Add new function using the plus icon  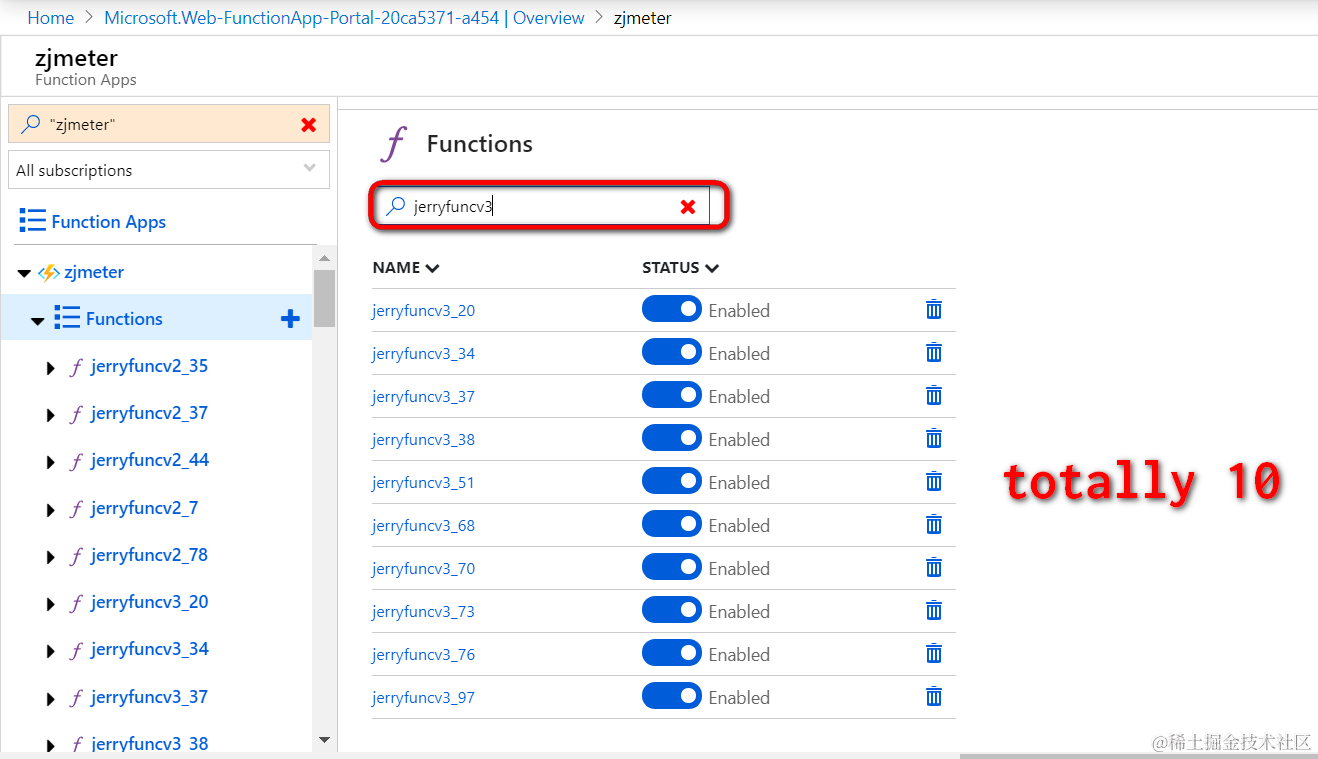[290, 319]
